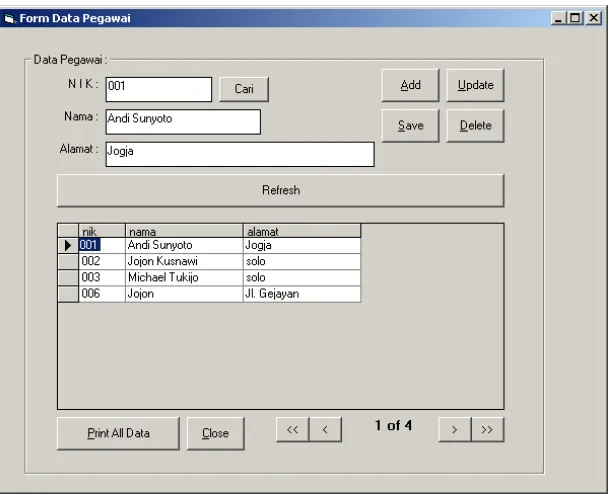Image resolution: width=614 pixels, height=494 pixels.
Task: Click row selector for record 001
Action: [x=68, y=245]
